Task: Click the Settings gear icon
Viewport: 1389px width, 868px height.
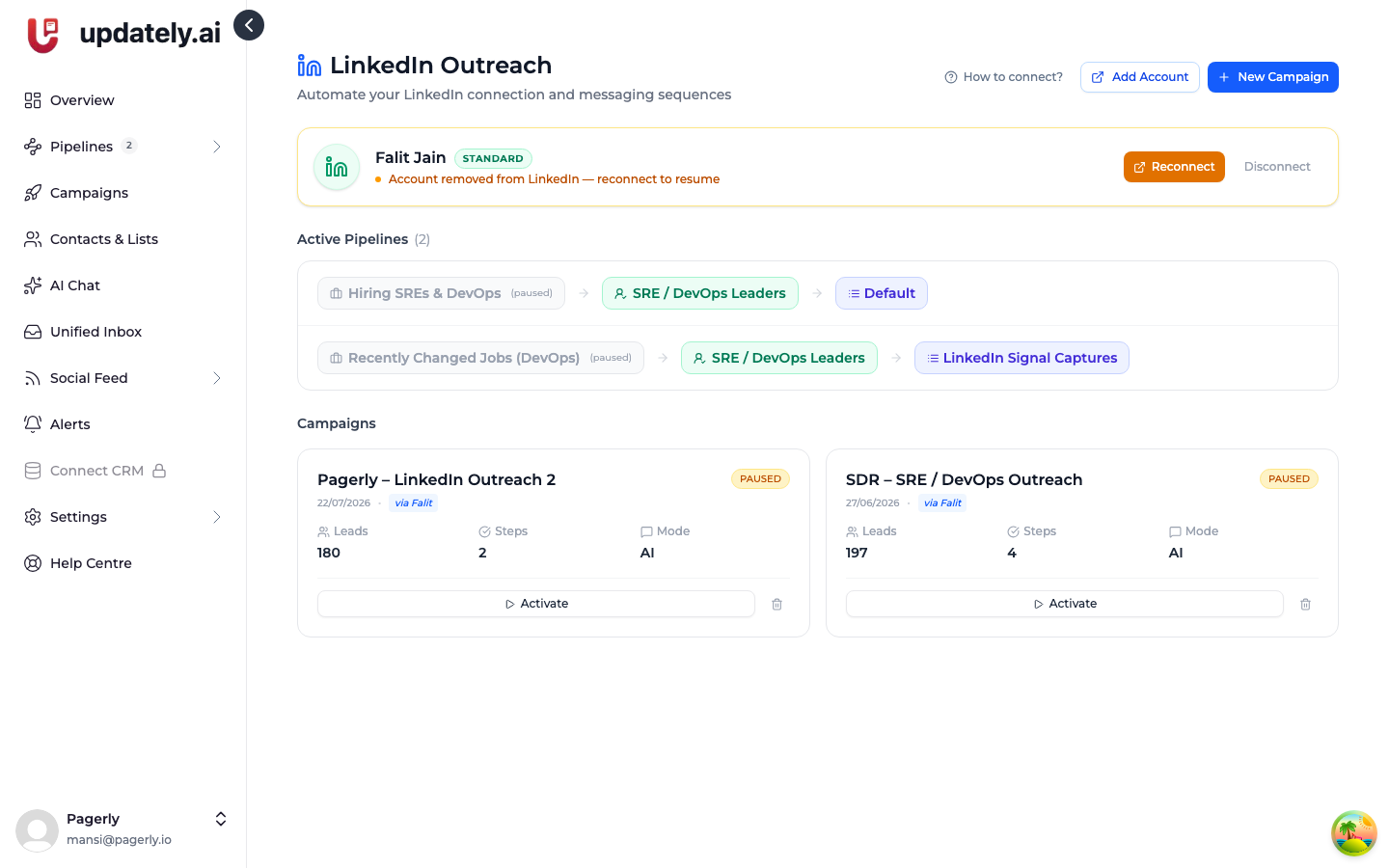Action: (33, 517)
